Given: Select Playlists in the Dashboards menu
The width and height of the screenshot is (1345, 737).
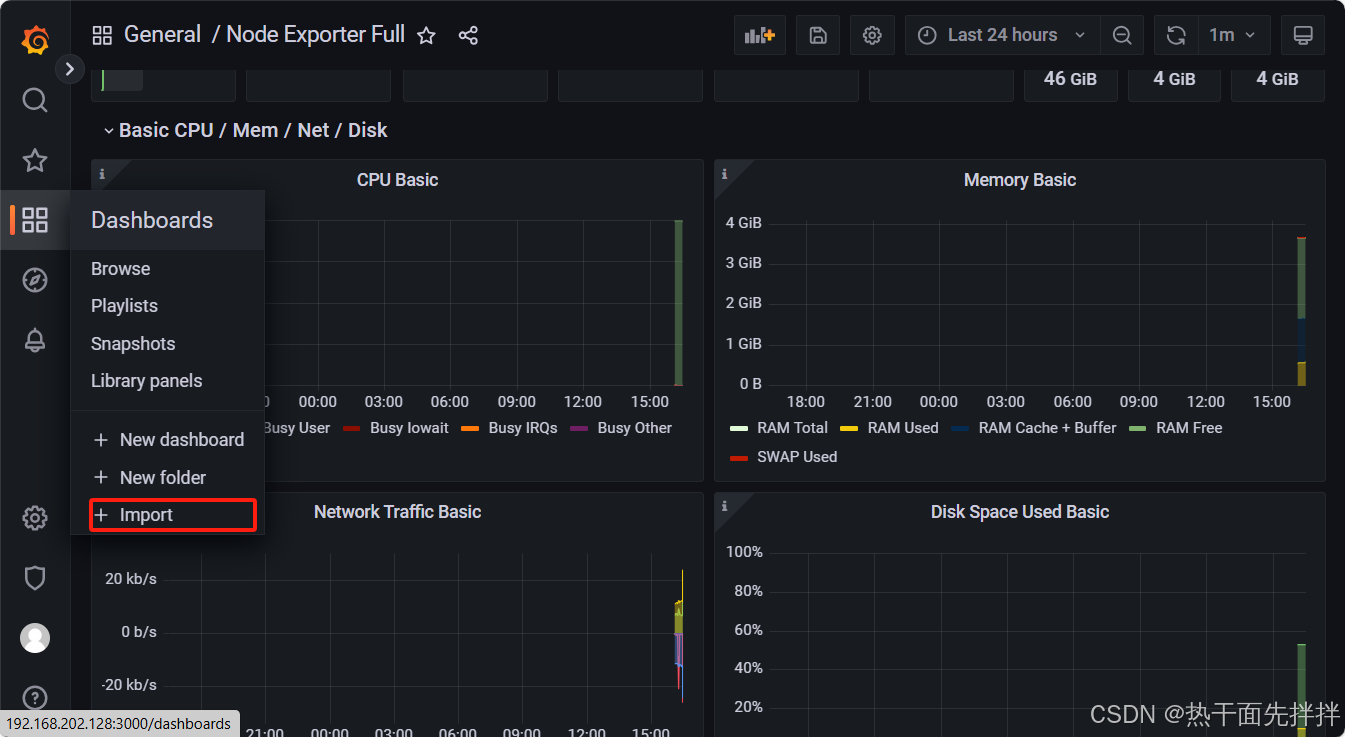Looking at the screenshot, I should [x=125, y=306].
